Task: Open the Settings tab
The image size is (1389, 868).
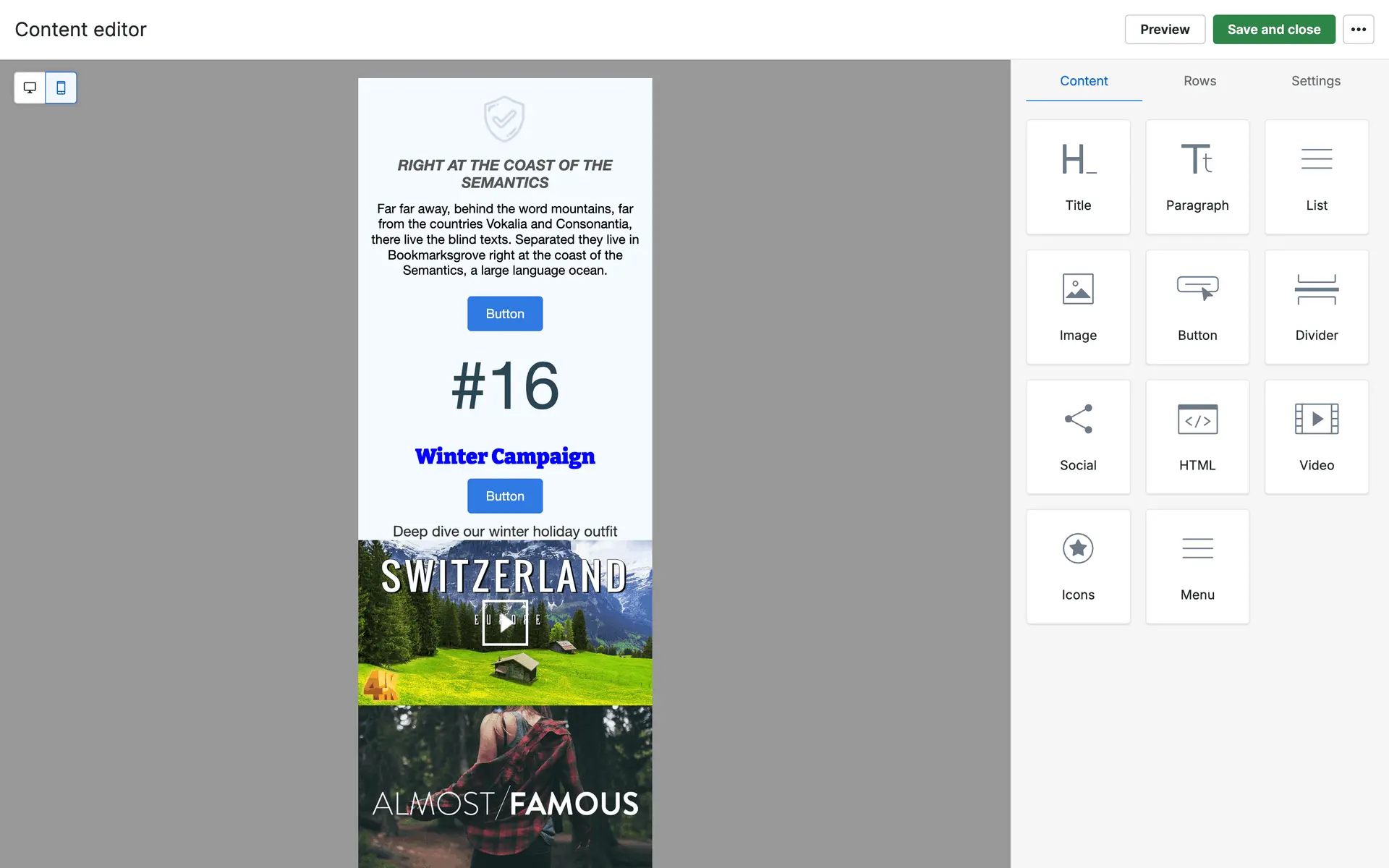Action: [1315, 81]
